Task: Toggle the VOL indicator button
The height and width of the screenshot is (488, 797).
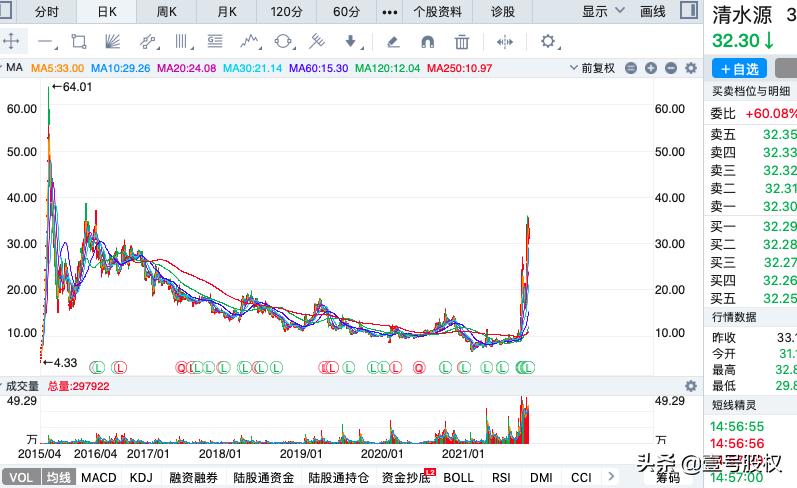Action: click(x=21, y=477)
